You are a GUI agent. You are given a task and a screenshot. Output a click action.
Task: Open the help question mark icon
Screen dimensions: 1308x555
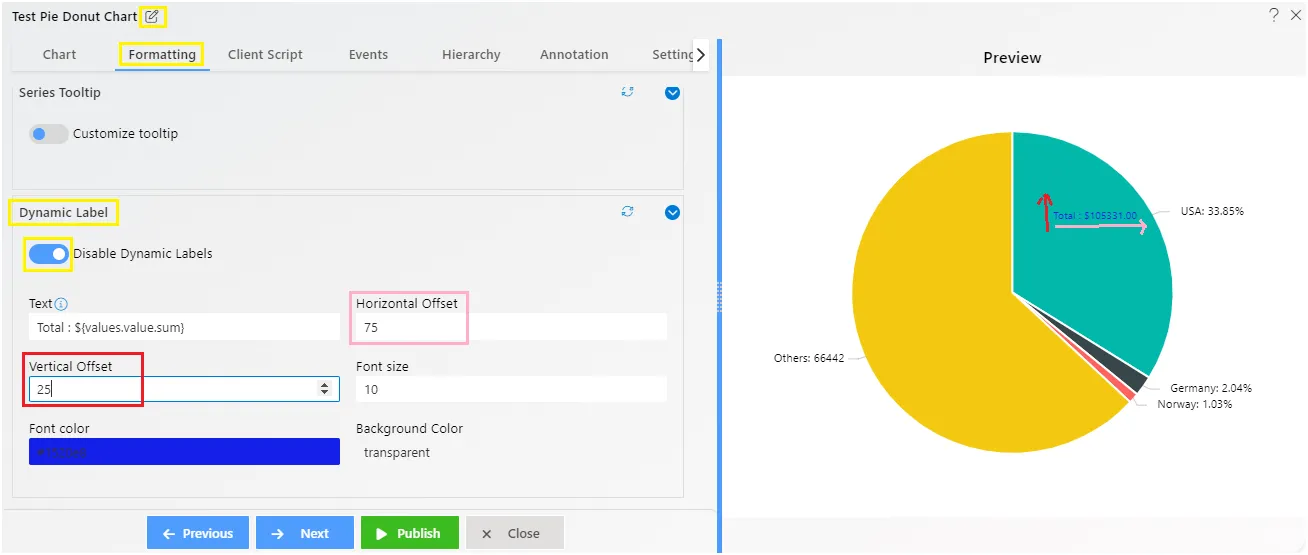click(1274, 15)
